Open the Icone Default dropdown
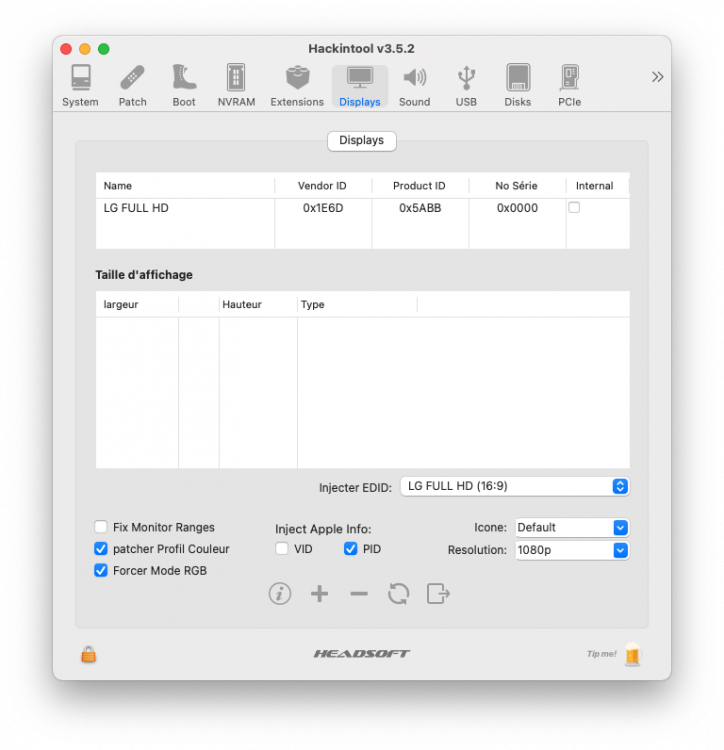This screenshot has height=750, width=724. (x=572, y=528)
